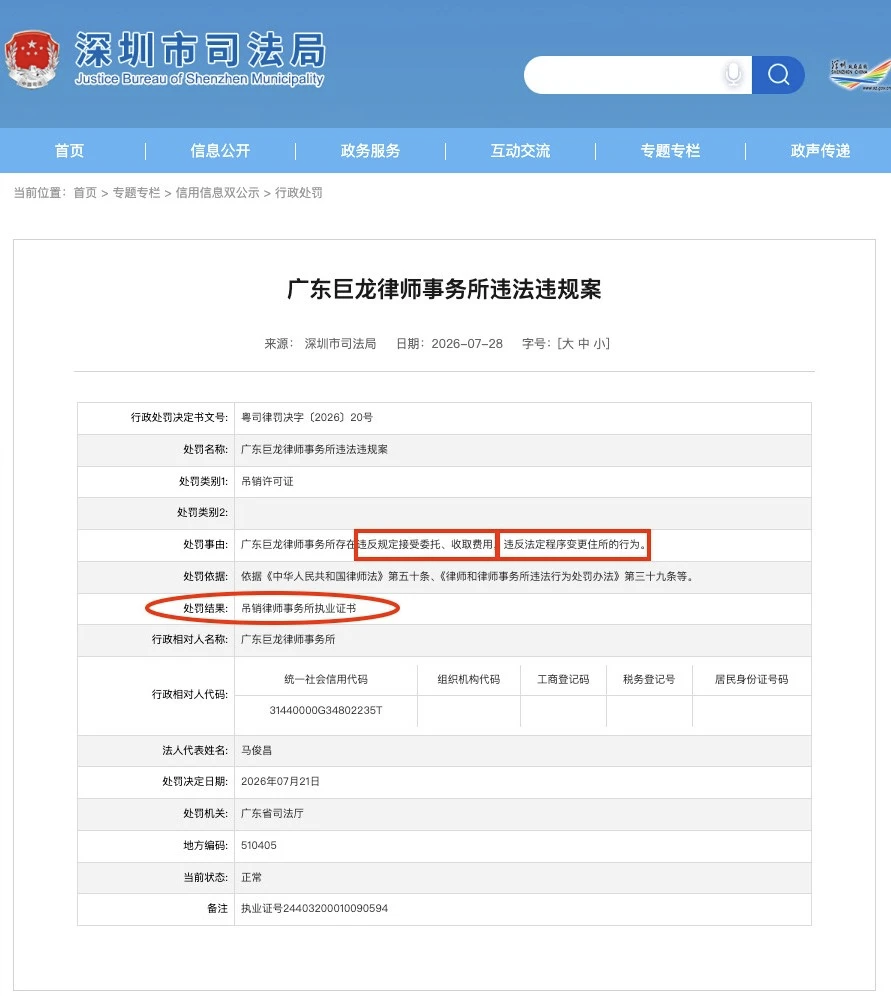Click the status value 正常

tap(251, 877)
